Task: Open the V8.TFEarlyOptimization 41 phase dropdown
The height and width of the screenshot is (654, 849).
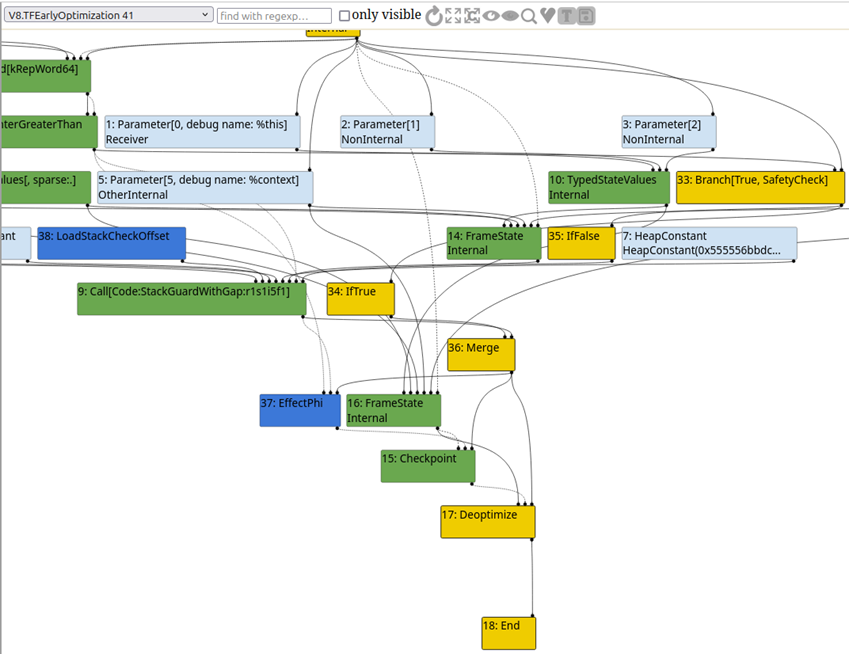Action: [x=108, y=15]
